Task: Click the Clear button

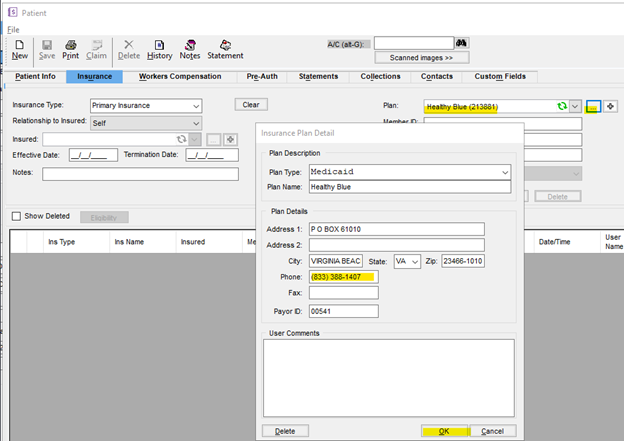Action: (251, 105)
